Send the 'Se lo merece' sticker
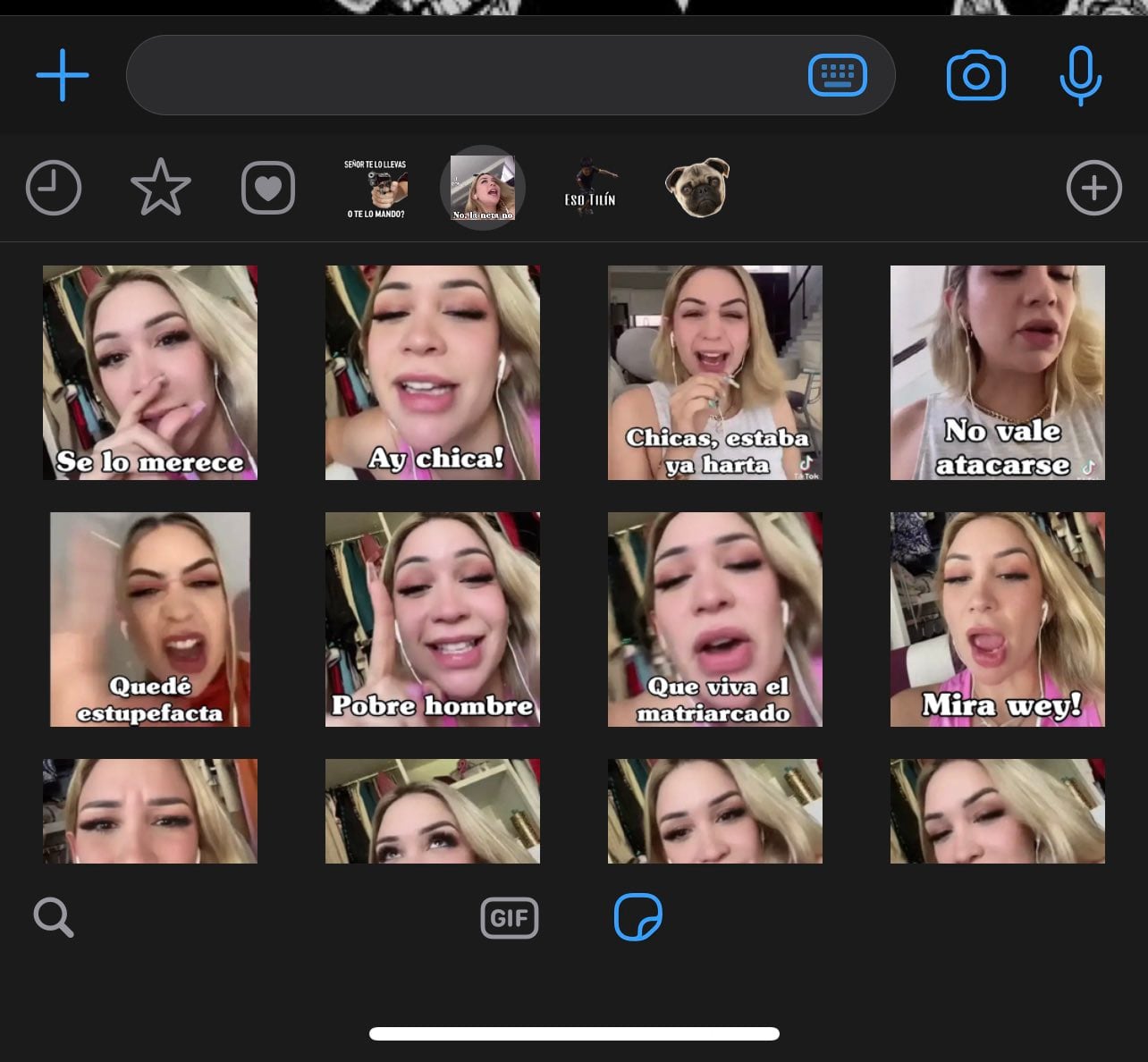Viewport: 1148px width, 1062px height. click(150, 373)
